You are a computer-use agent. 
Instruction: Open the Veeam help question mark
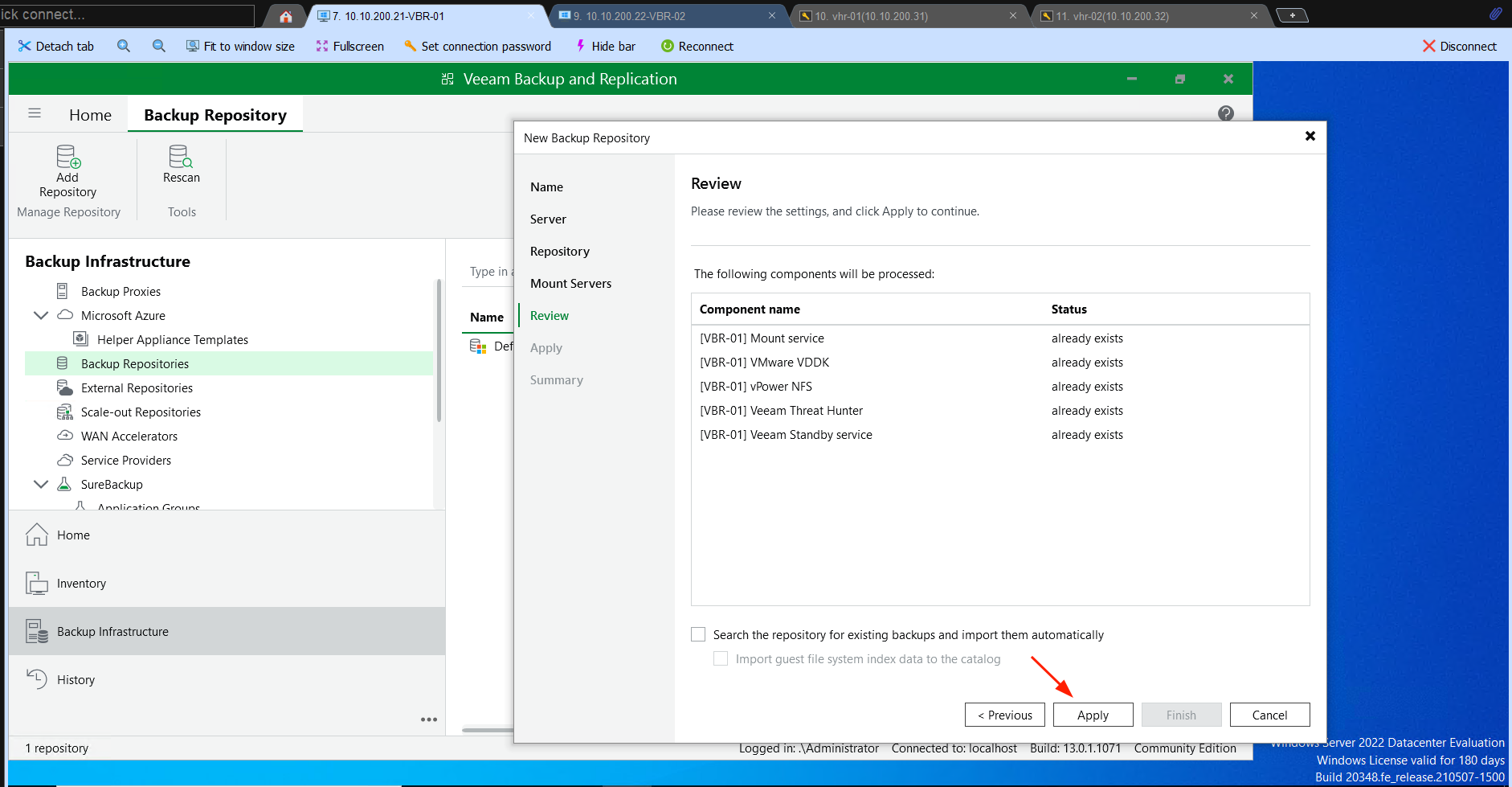tap(1226, 113)
